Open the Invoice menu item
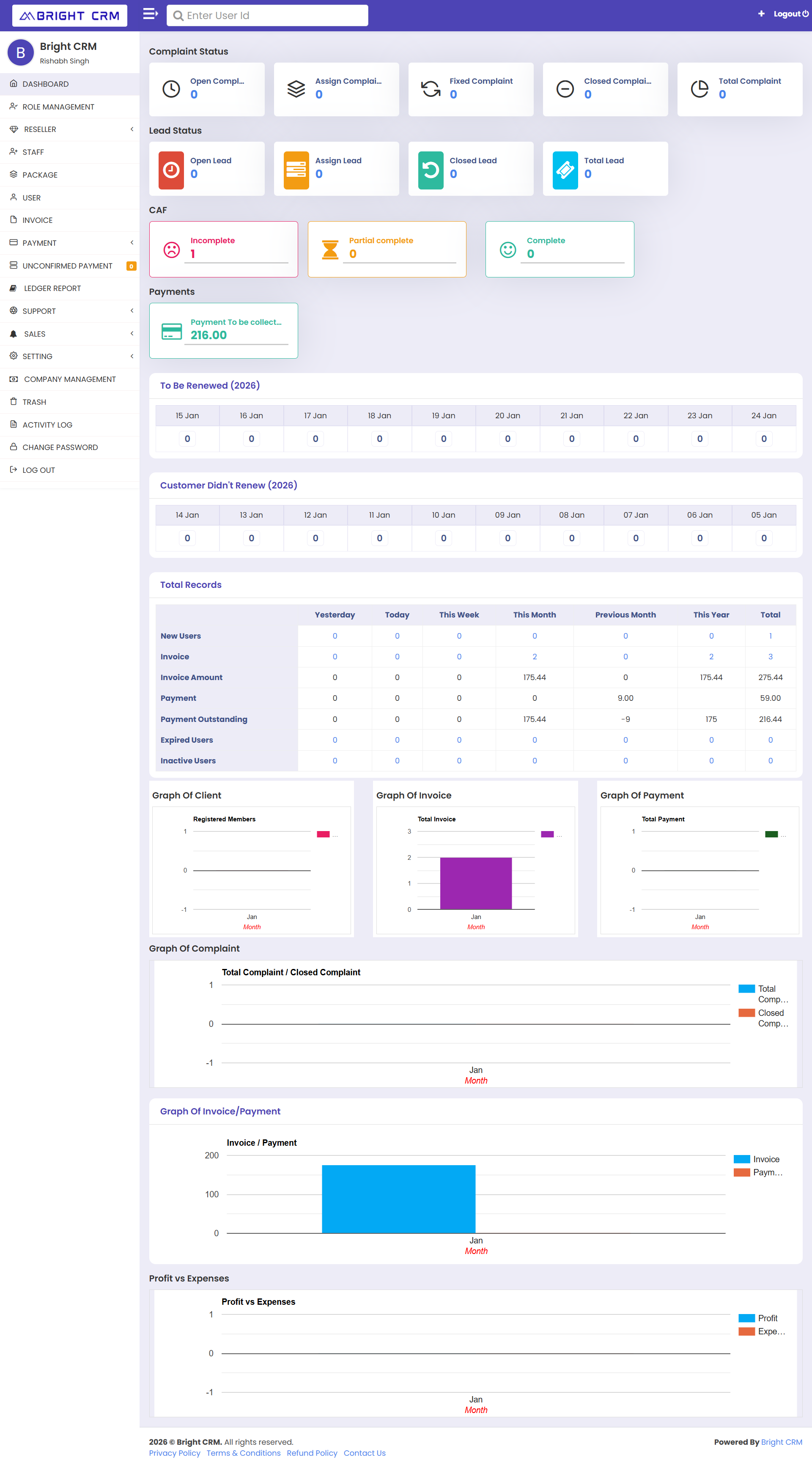This screenshot has height=1468, width=812. (69, 220)
